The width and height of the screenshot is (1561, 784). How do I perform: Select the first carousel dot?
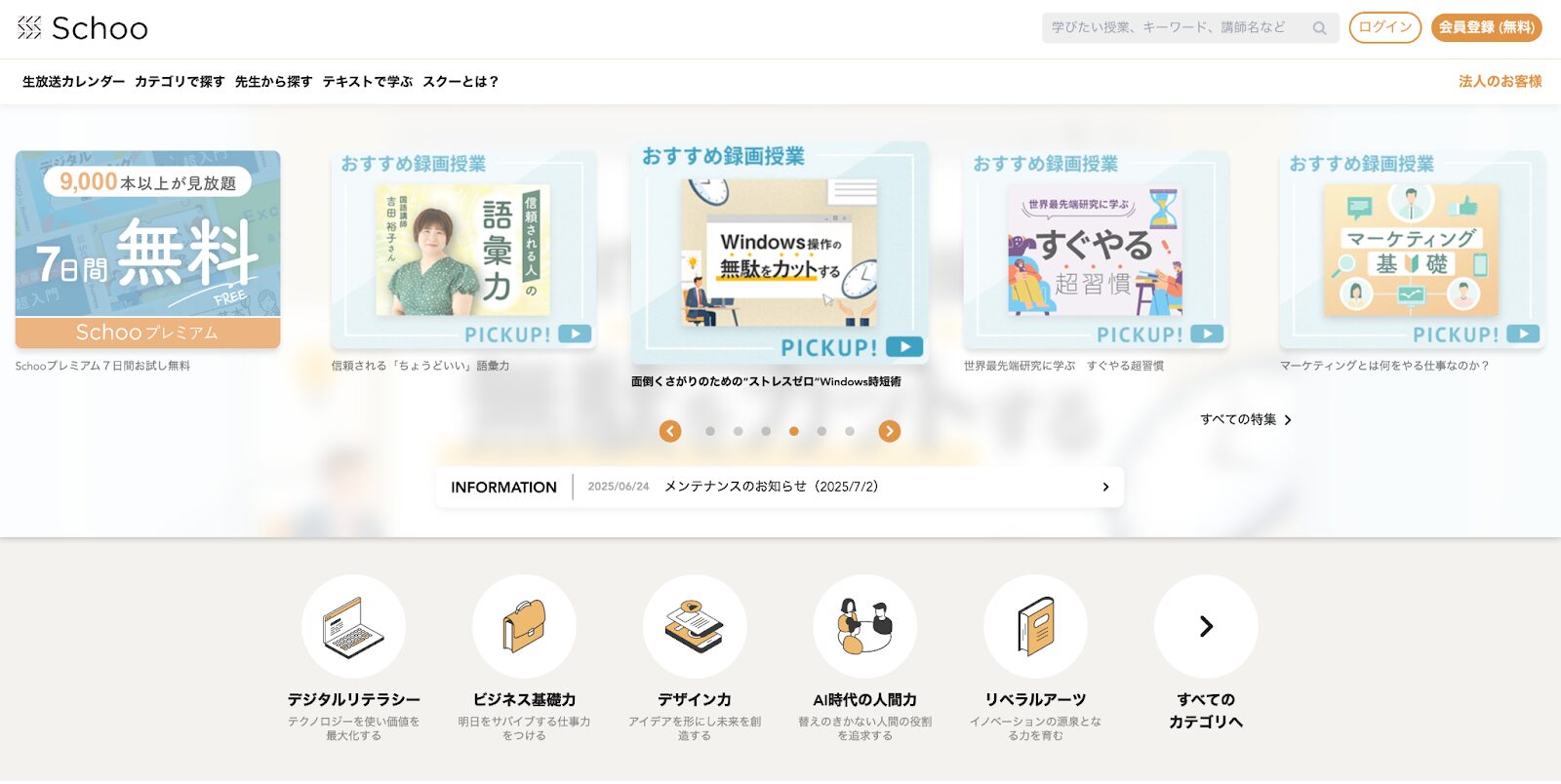(x=710, y=431)
